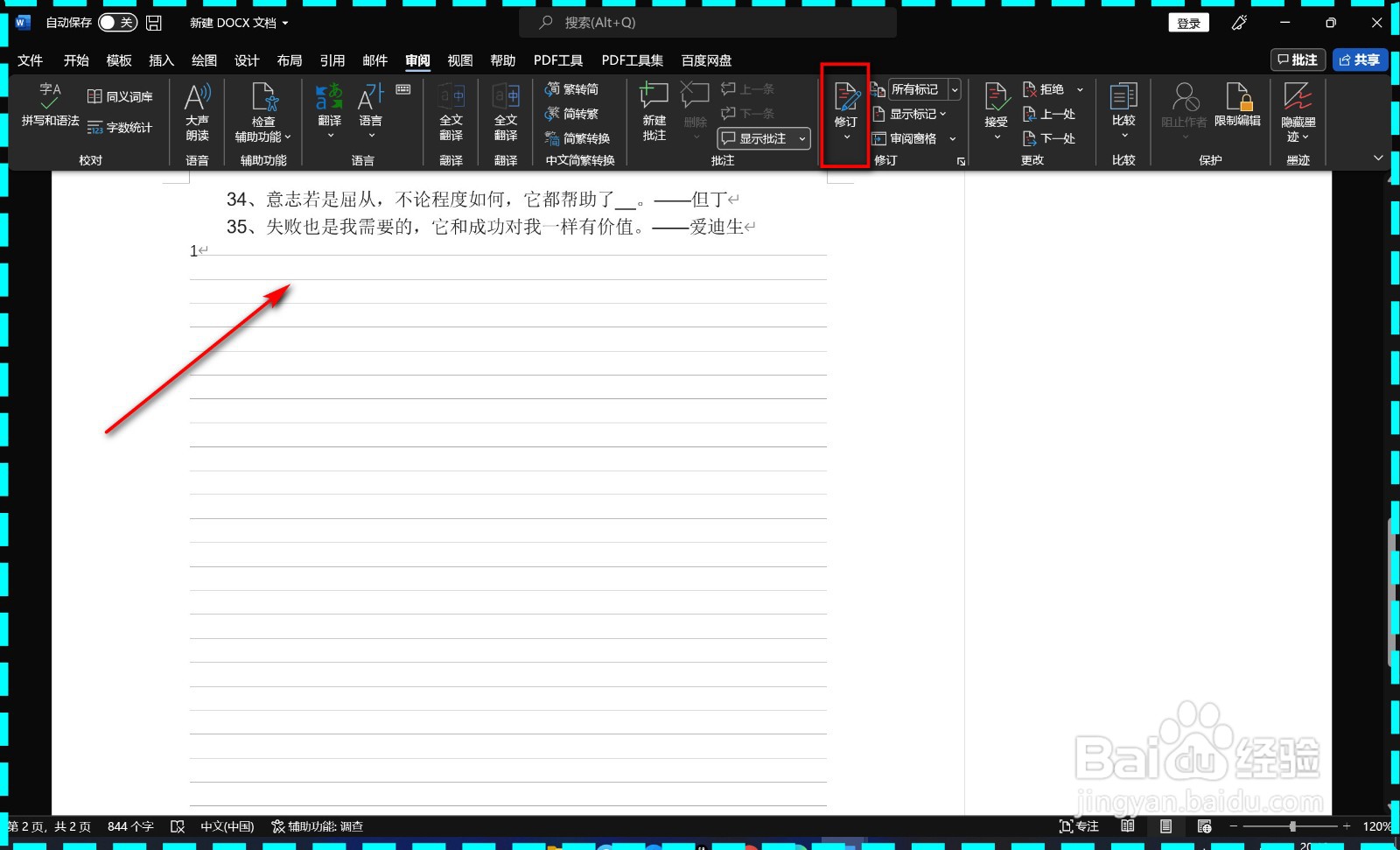Switch to print layout view

(x=1166, y=826)
